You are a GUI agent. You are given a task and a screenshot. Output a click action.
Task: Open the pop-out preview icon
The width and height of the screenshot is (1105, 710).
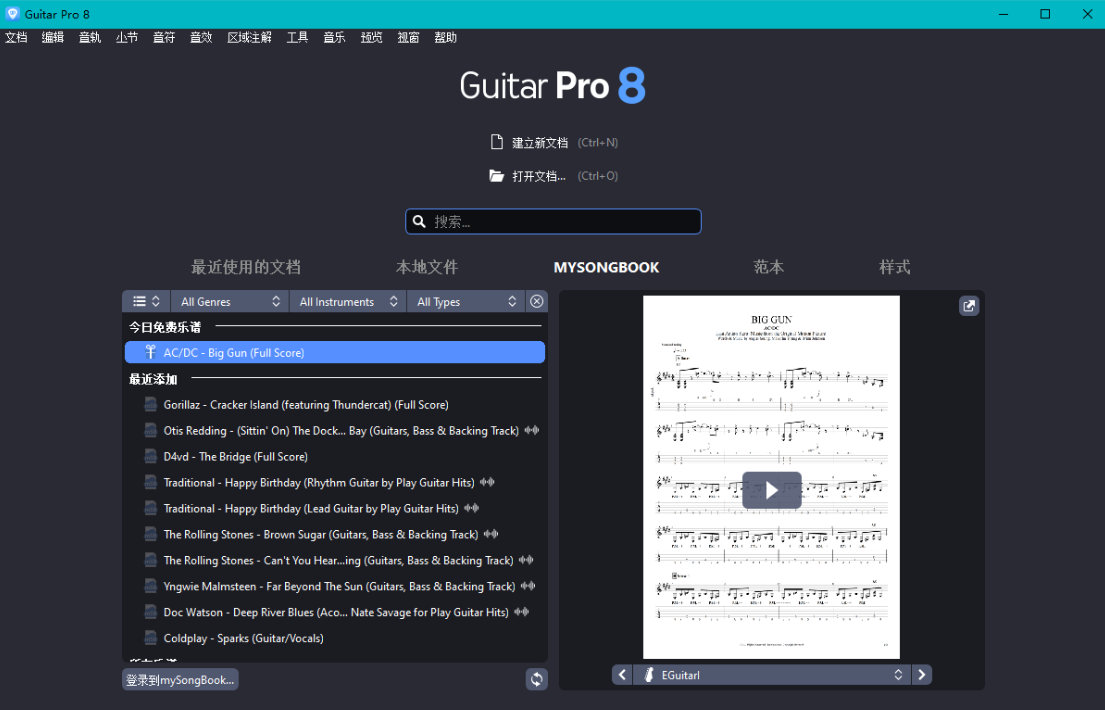click(969, 306)
